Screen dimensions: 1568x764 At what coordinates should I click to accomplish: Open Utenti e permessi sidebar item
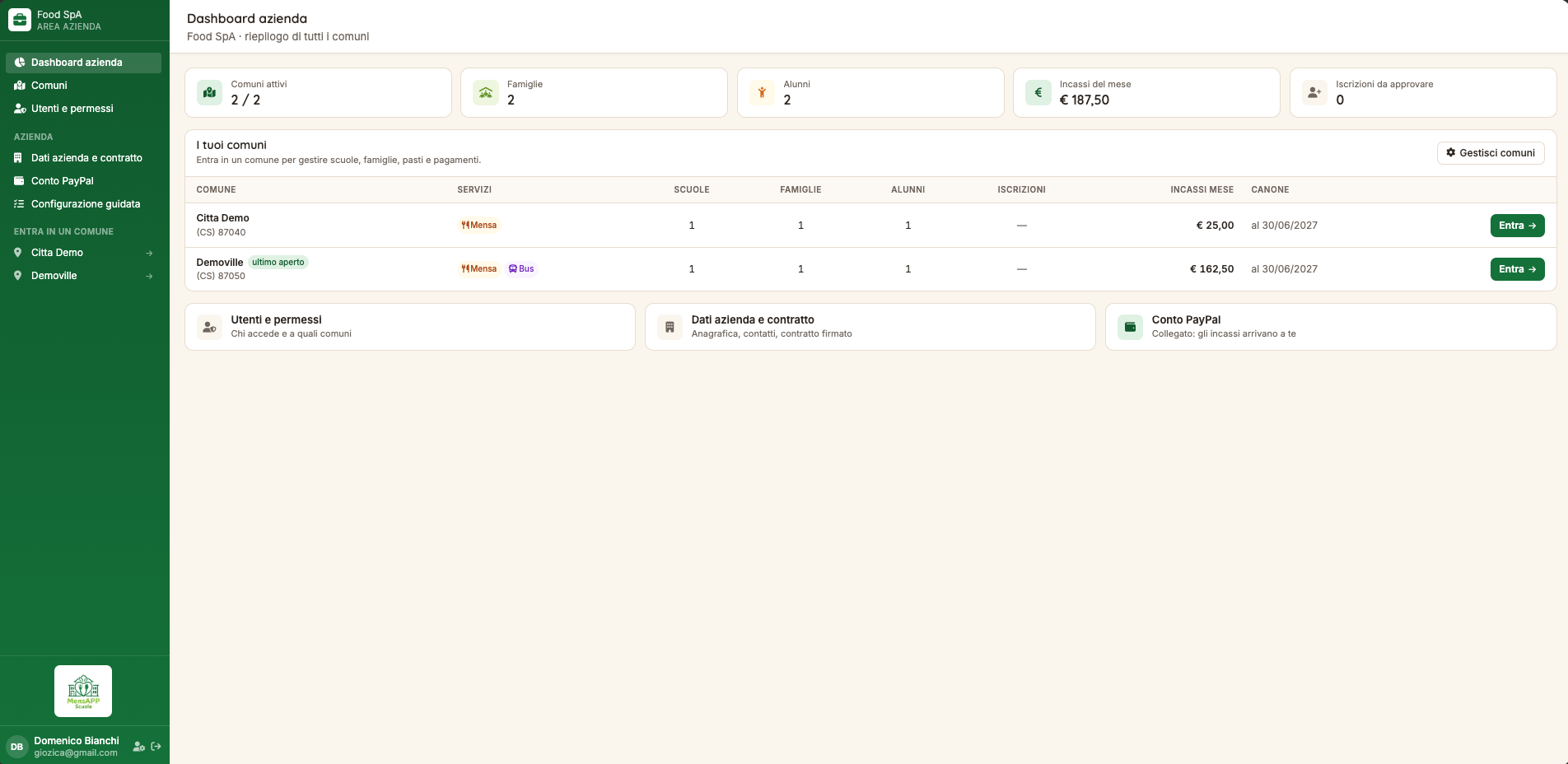coord(83,109)
